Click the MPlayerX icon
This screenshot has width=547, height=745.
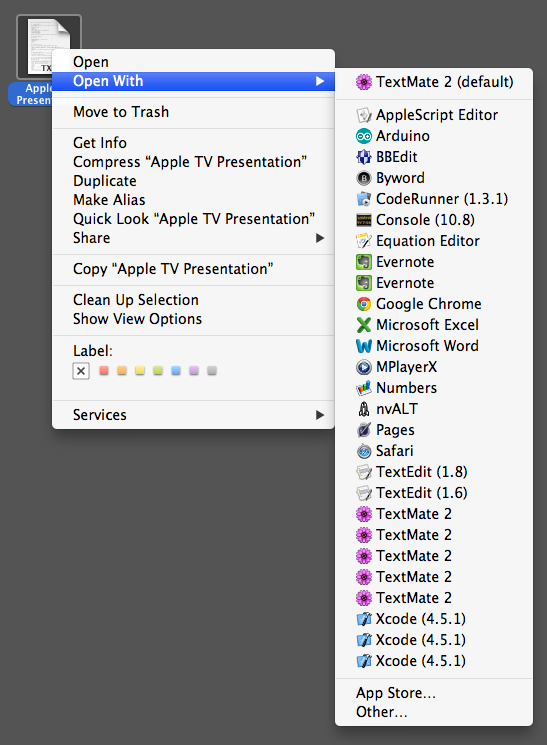coord(364,367)
